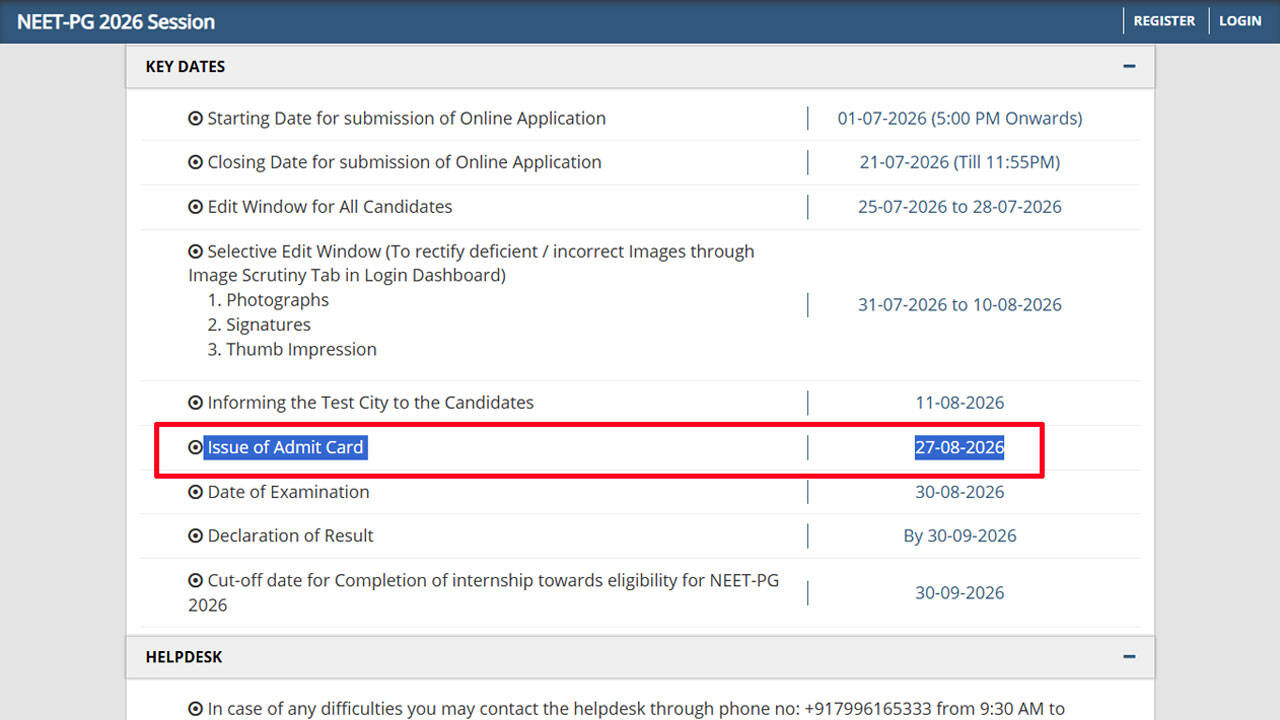Click examination date '30-08-2026'
The height and width of the screenshot is (720, 1280).
coord(960,491)
